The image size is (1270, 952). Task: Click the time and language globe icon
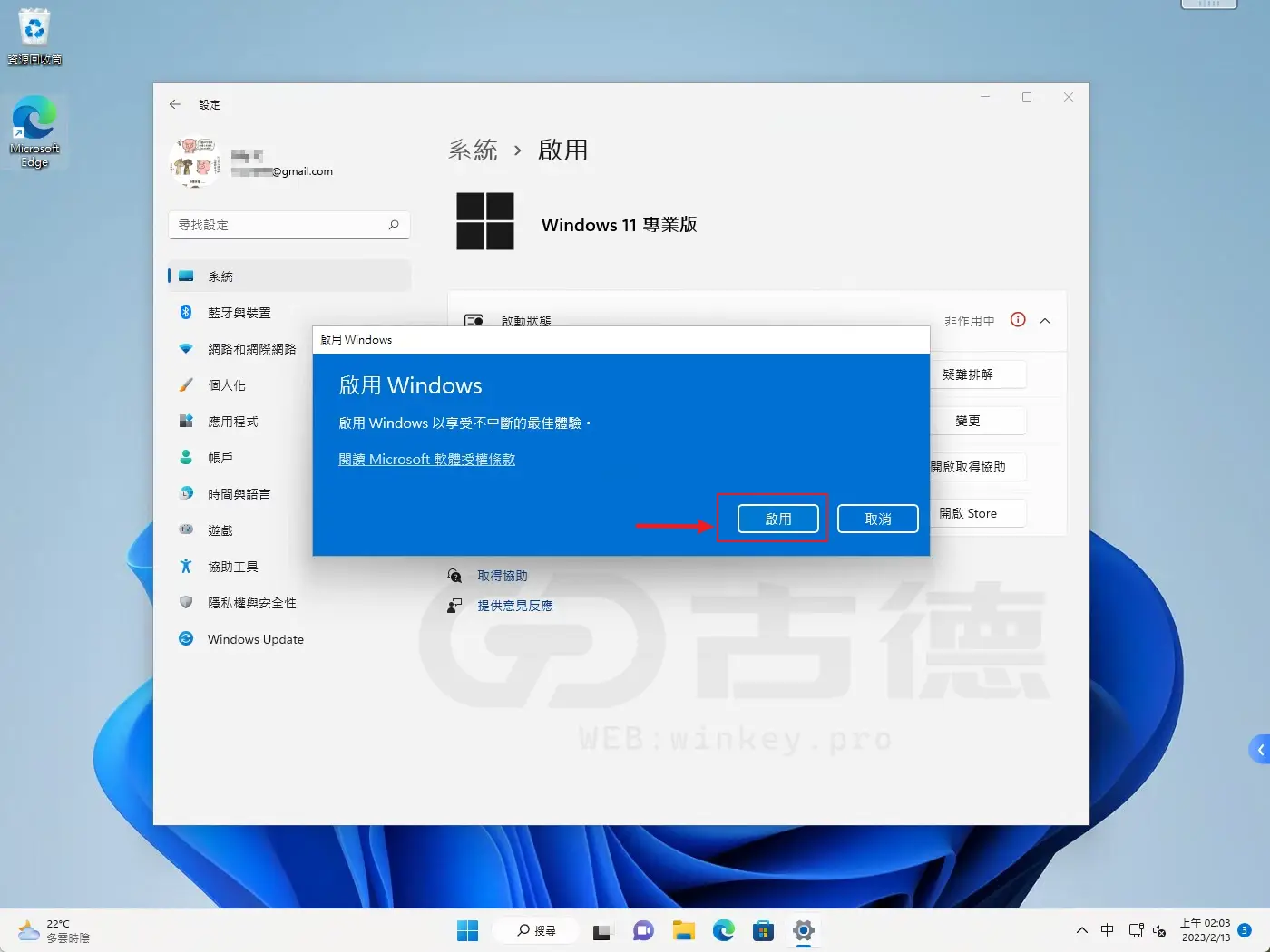pos(186,493)
